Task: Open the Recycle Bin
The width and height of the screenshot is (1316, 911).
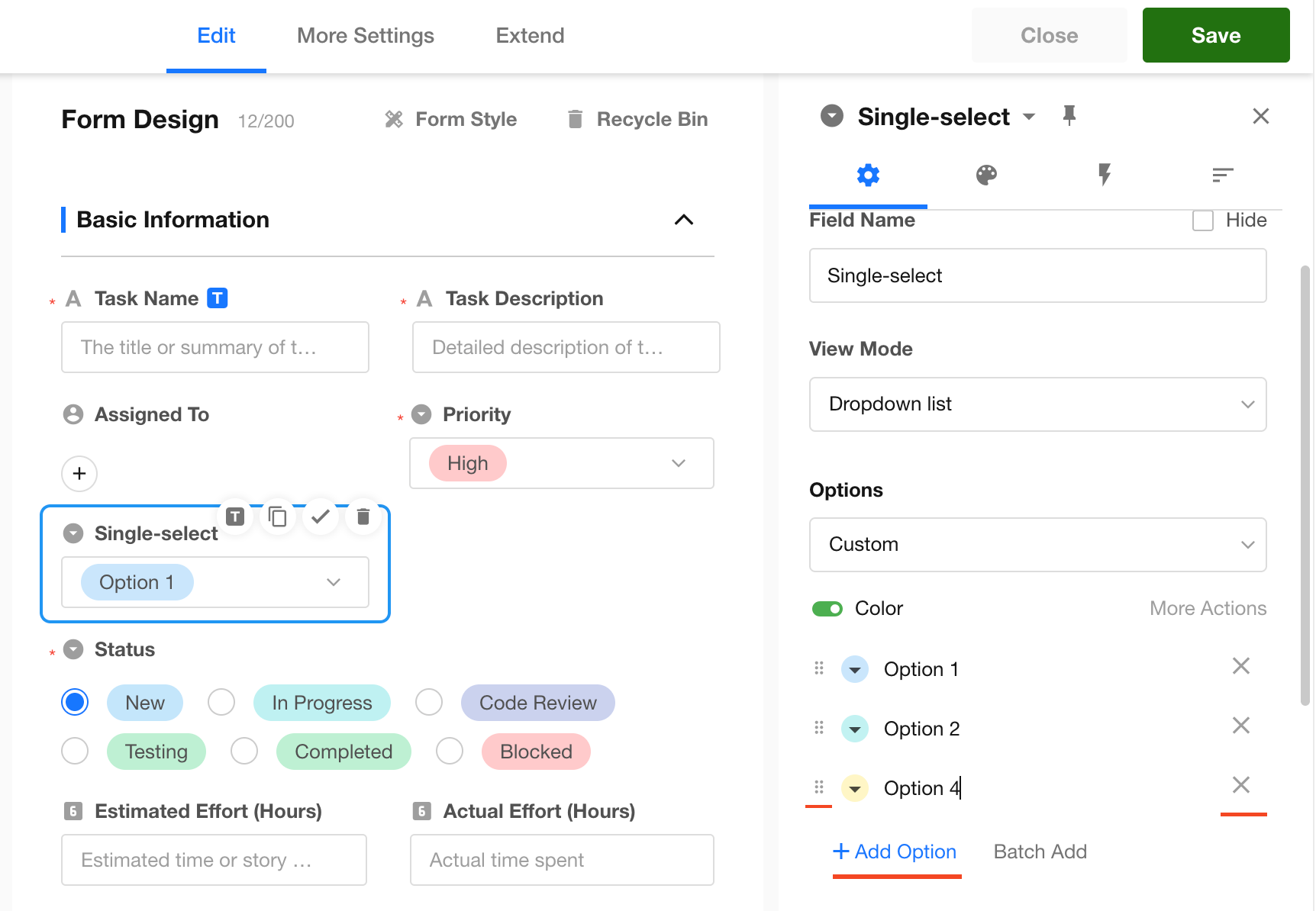Action: (x=637, y=120)
